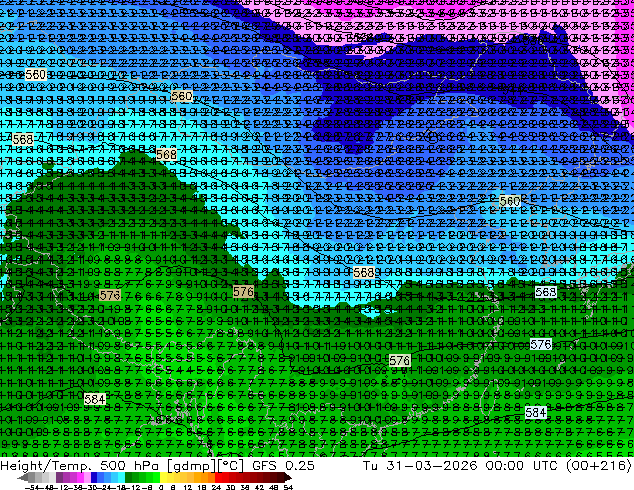This screenshot has width=634, height=490.
Task: Click the '[°C]' unit text
Action: pos(231,466)
